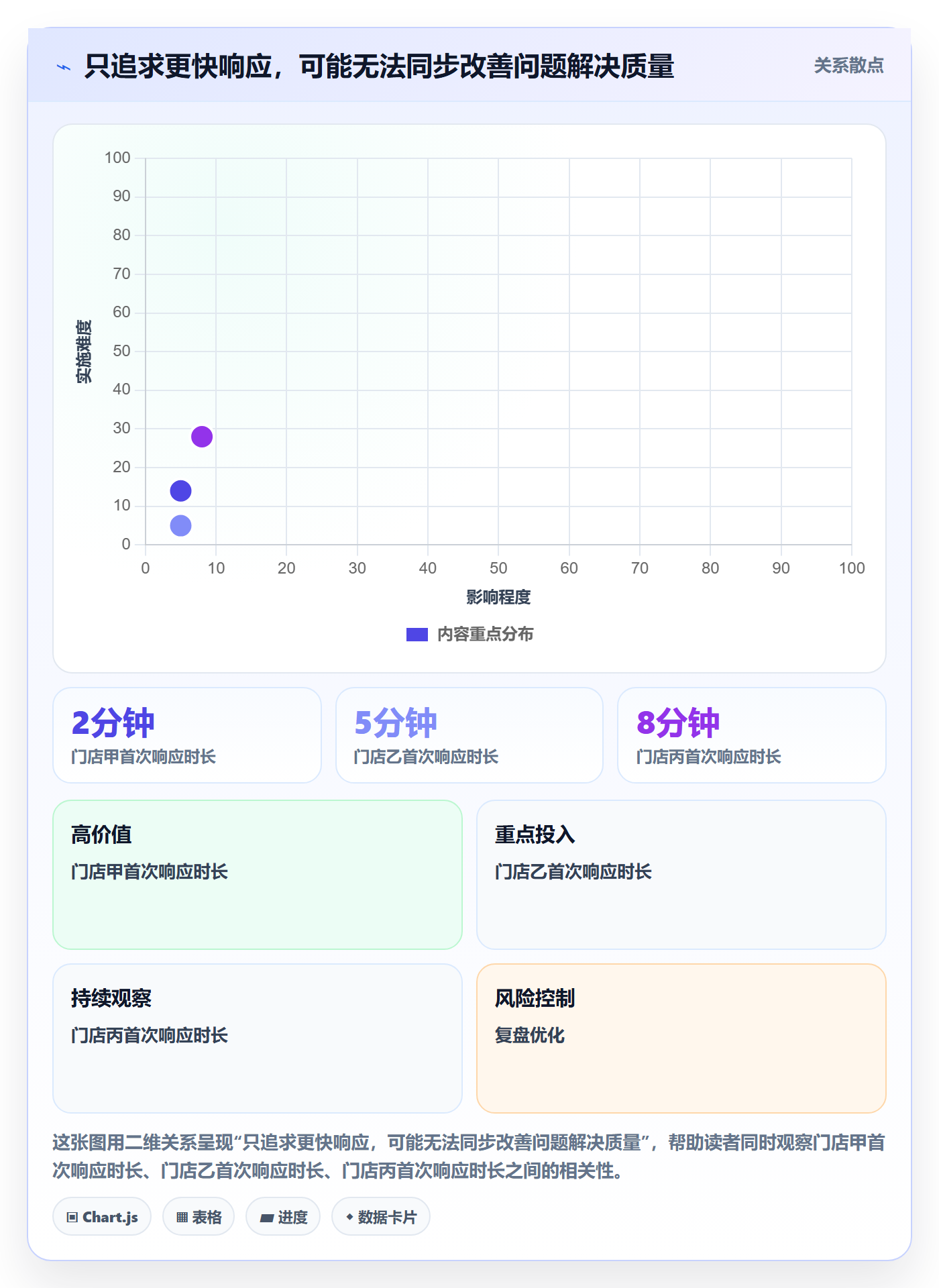Click 门店乙首次响应时长 in 重点投入 card
Viewport: 939px width, 1288px height.
(x=573, y=871)
